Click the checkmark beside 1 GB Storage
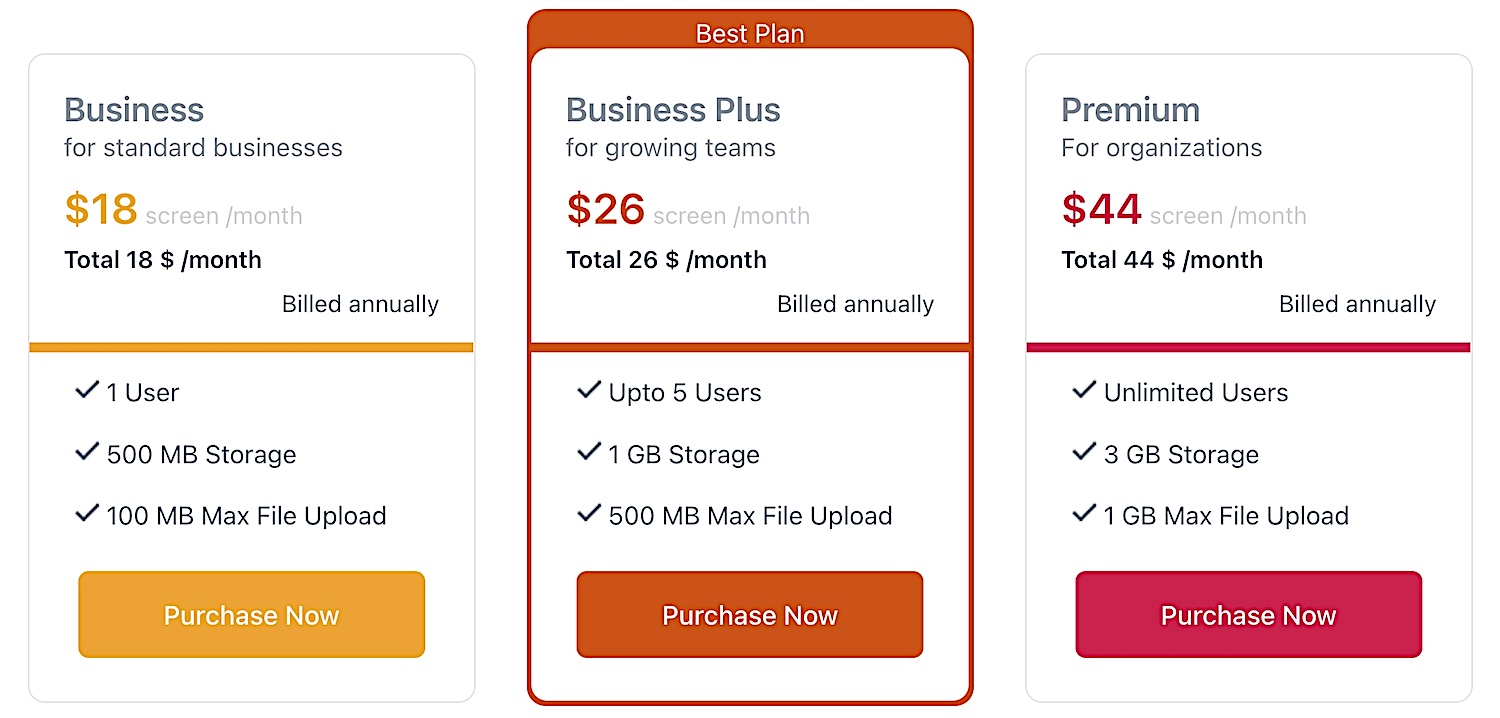Image resolution: width=1500 pixels, height=718 pixels. pos(589,452)
